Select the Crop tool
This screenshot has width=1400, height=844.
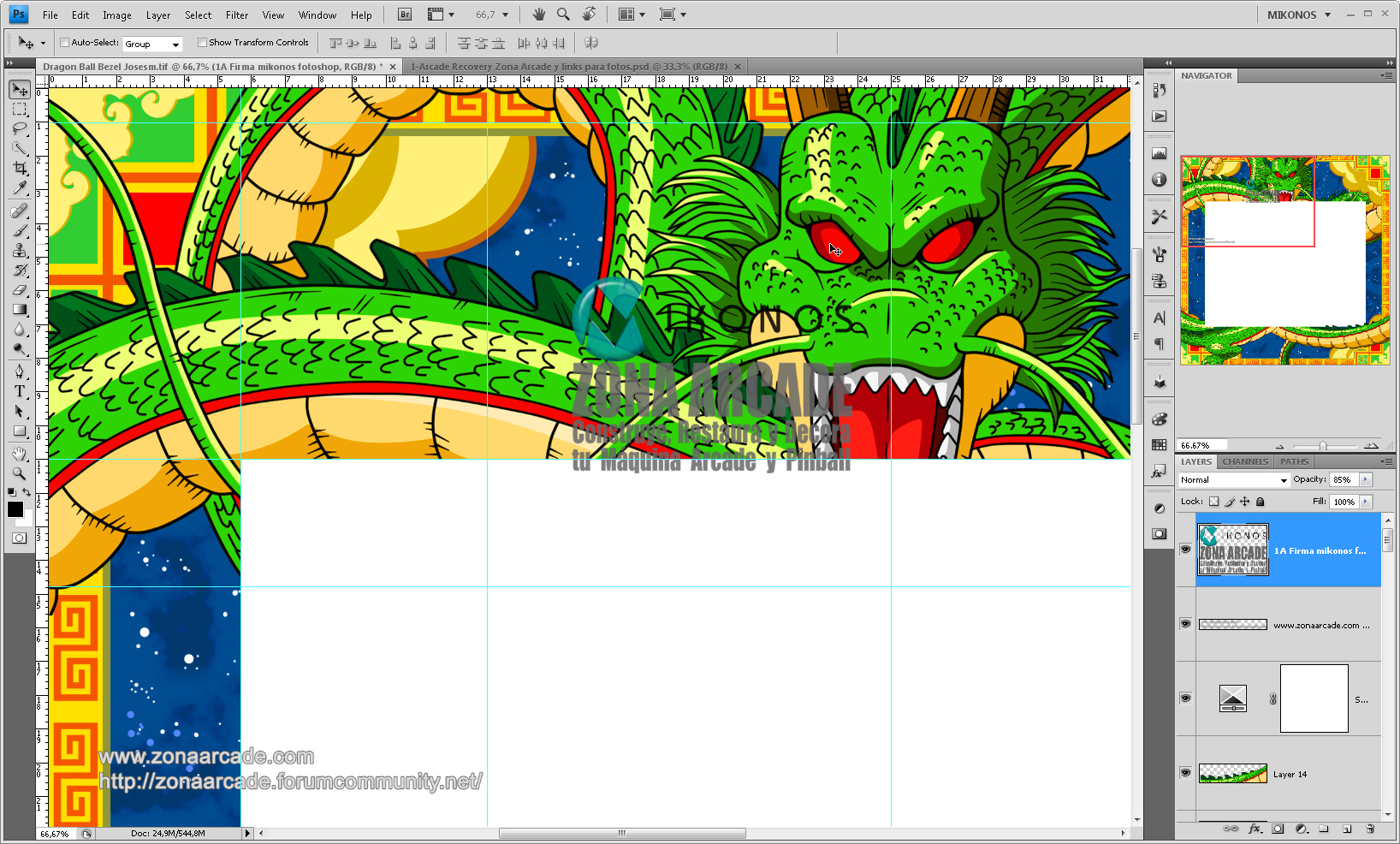[x=20, y=168]
